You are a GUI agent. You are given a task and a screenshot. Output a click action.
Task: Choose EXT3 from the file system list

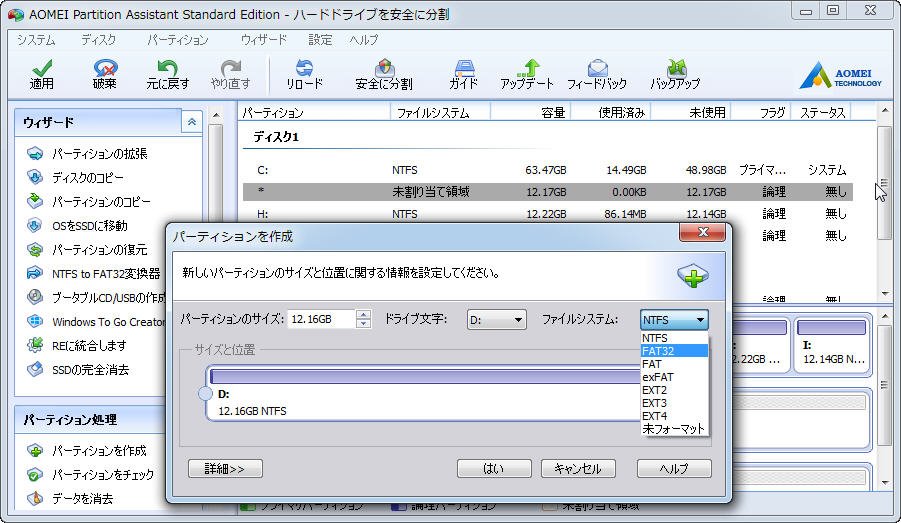pos(675,403)
